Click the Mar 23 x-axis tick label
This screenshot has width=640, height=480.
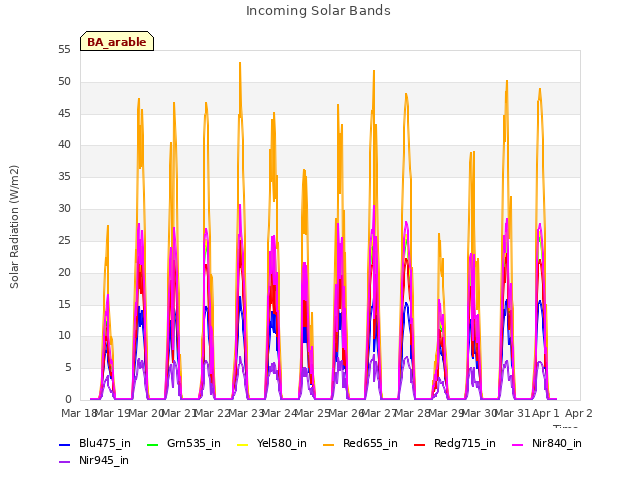pos(245,413)
